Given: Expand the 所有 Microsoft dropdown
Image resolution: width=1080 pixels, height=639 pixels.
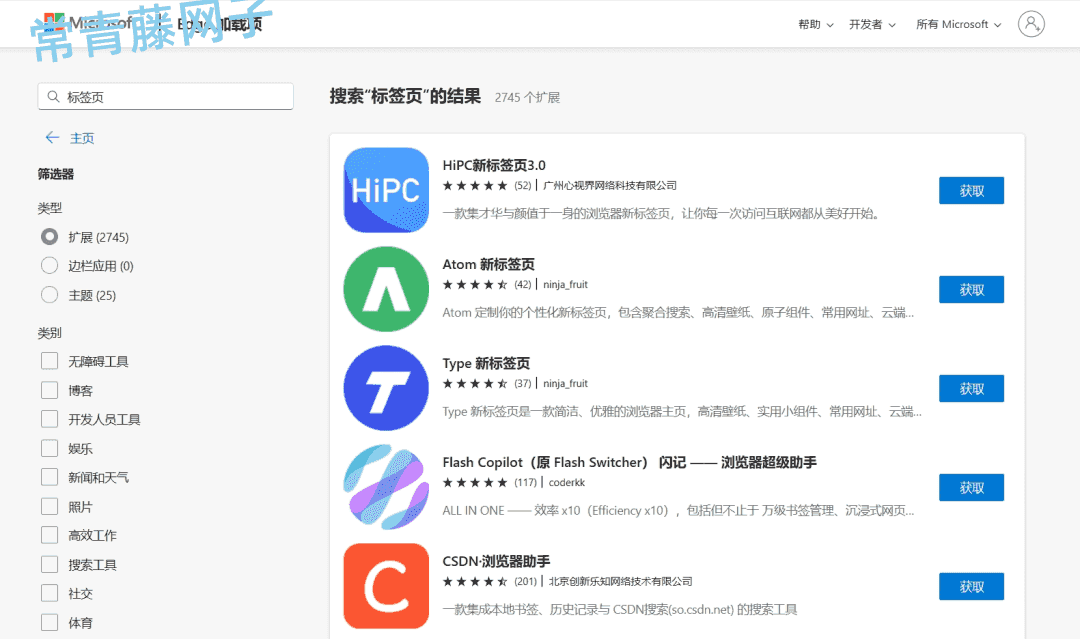Looking at the screenshot, I should (958, 24).
